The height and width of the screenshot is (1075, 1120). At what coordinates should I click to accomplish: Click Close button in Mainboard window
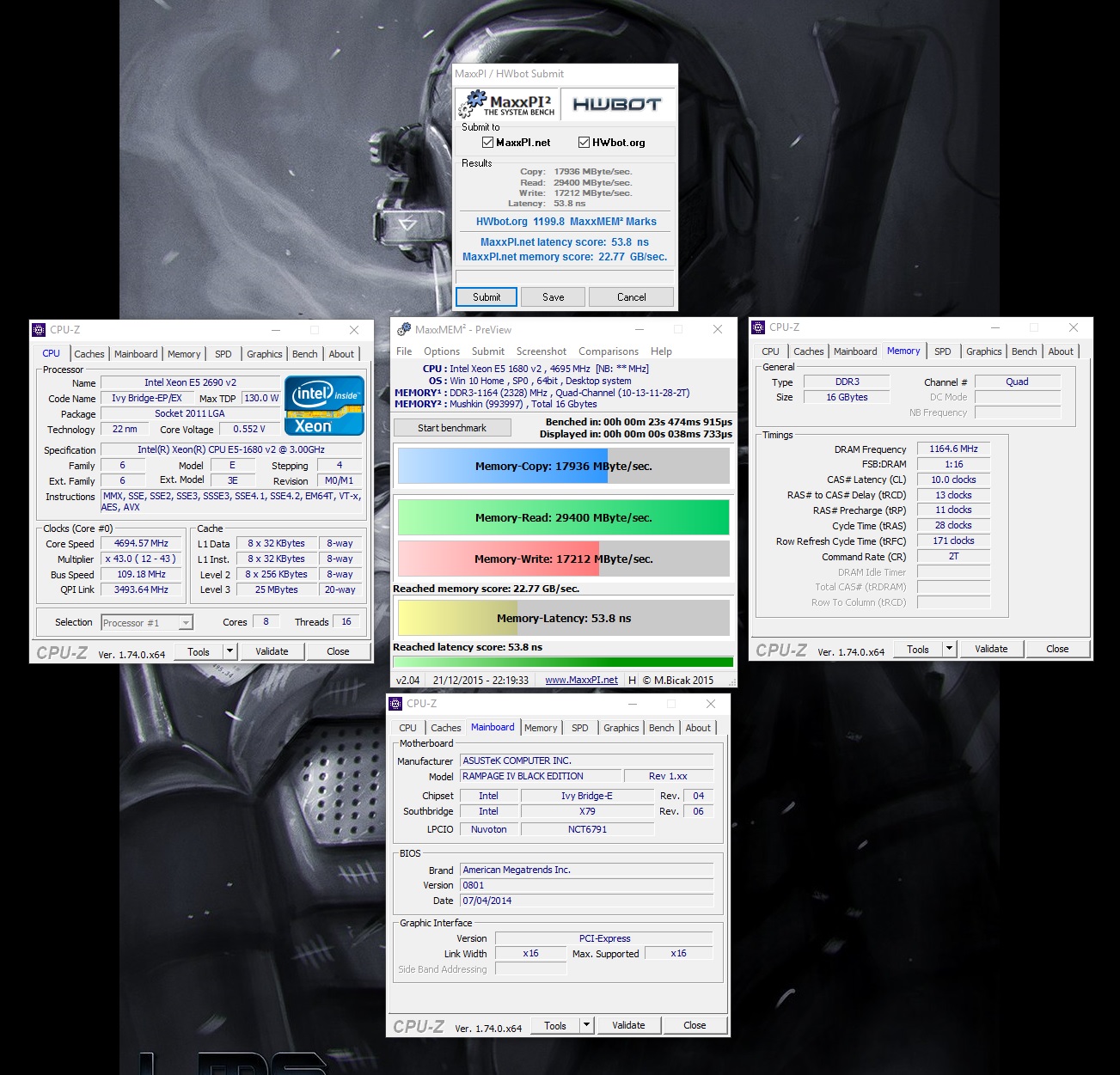click(695, 1025)
